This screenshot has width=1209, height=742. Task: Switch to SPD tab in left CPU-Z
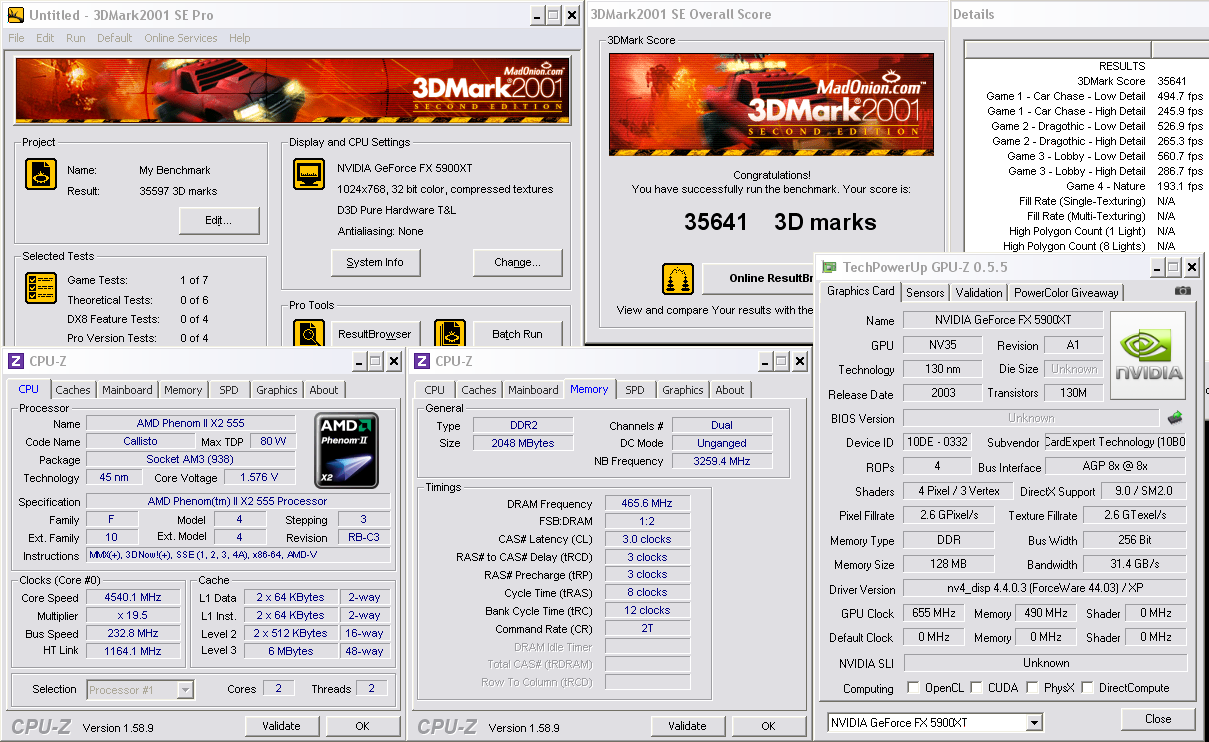click(229, 390)
